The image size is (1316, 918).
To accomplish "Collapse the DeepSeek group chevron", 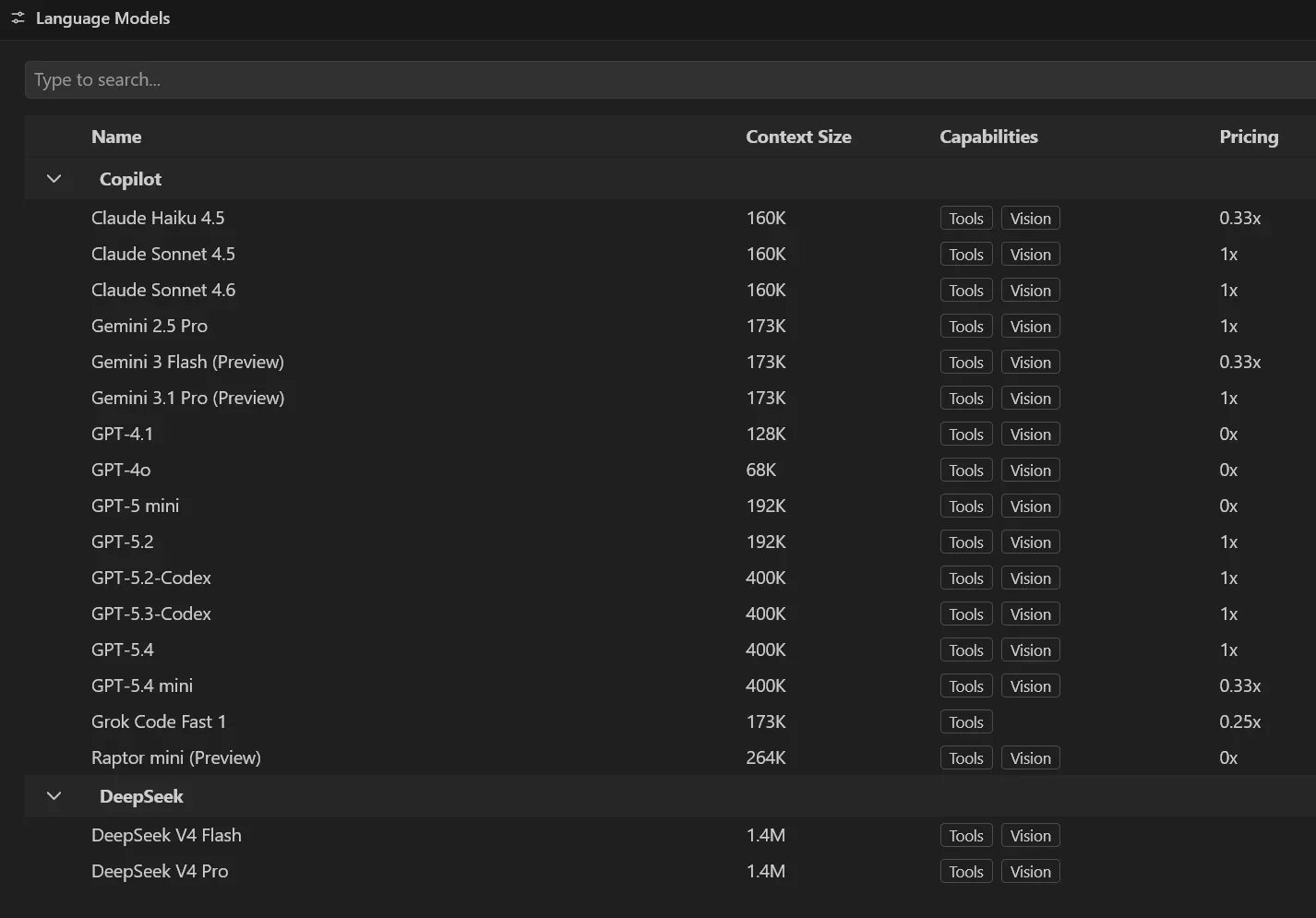I will point(54,796).
